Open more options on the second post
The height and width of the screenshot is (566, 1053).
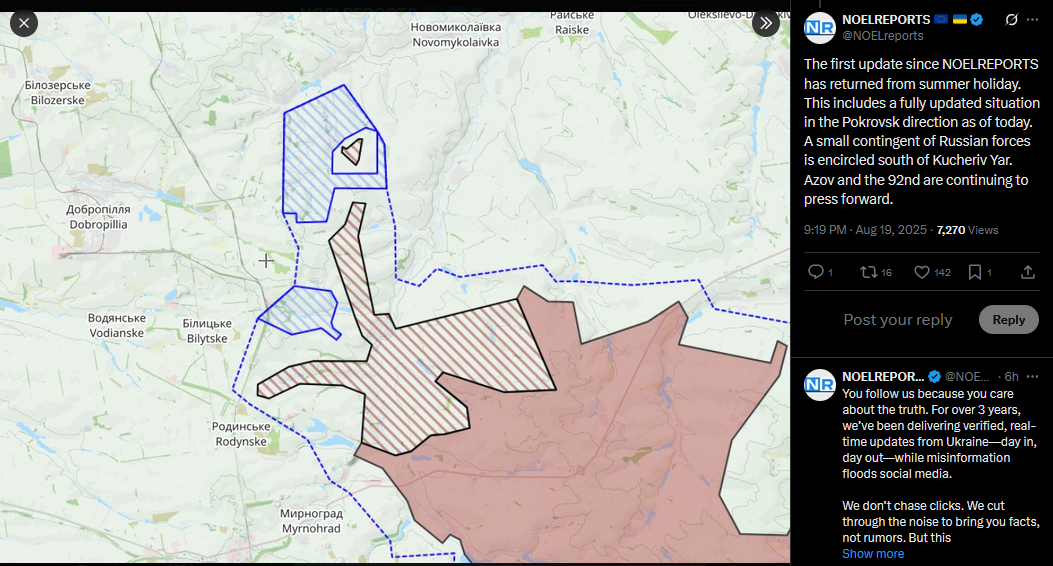click(1033, 377)
